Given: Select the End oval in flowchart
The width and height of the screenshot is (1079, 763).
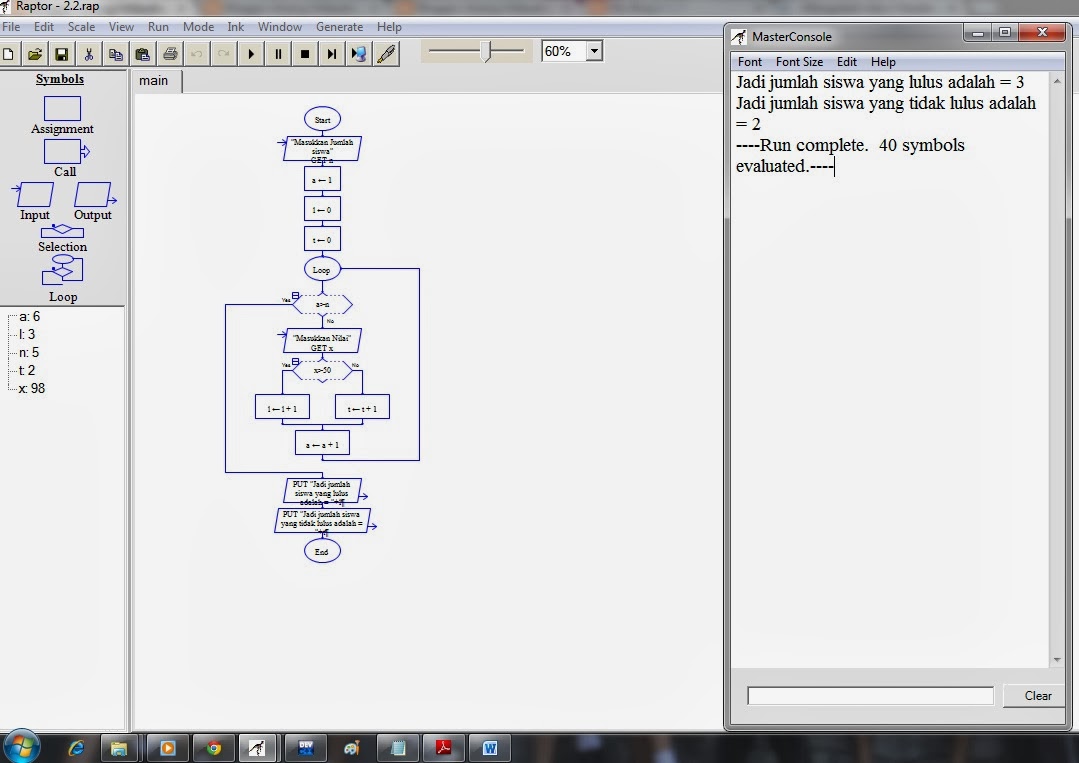Looking at the screenshot, I should (322, 551).
